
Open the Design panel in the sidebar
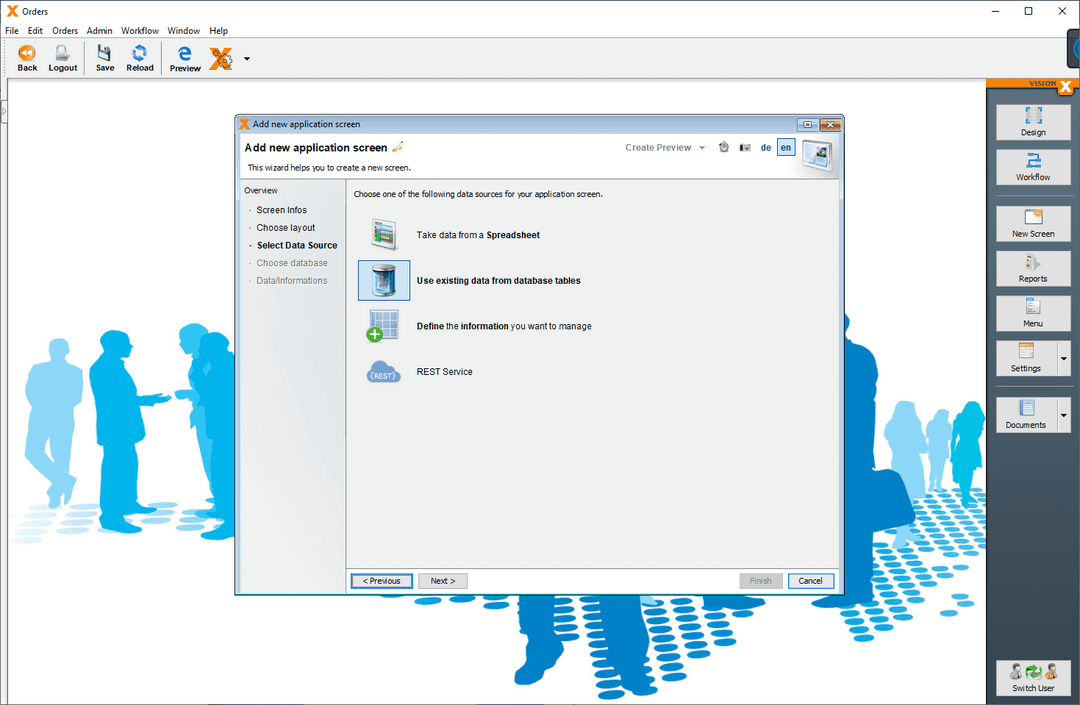click(x=1033, y=121)
